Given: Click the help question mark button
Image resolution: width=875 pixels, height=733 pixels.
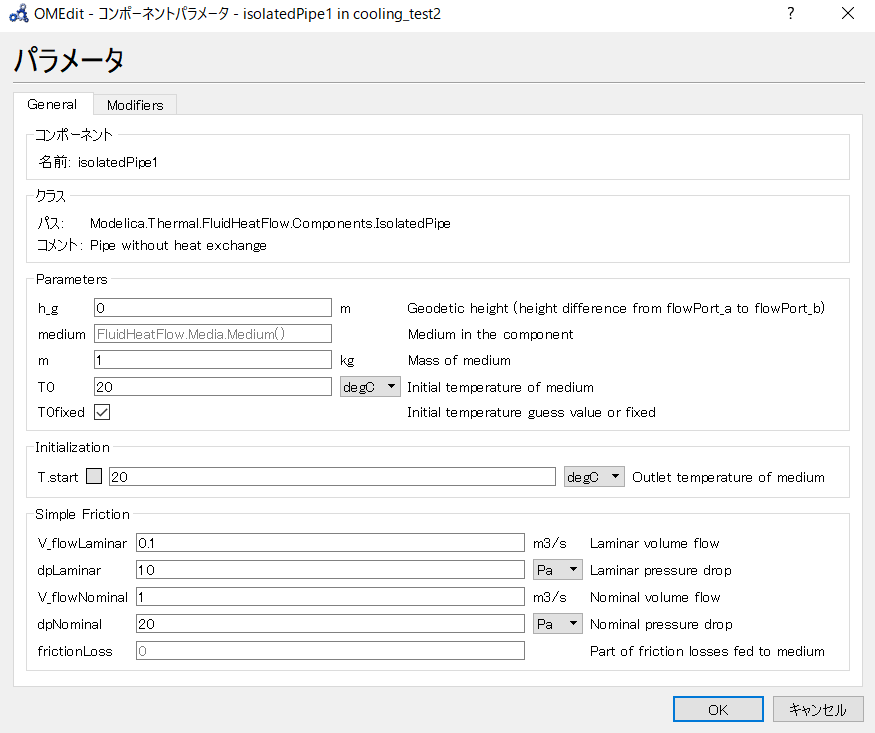Looking at the screenshot, I should (791, 13).
